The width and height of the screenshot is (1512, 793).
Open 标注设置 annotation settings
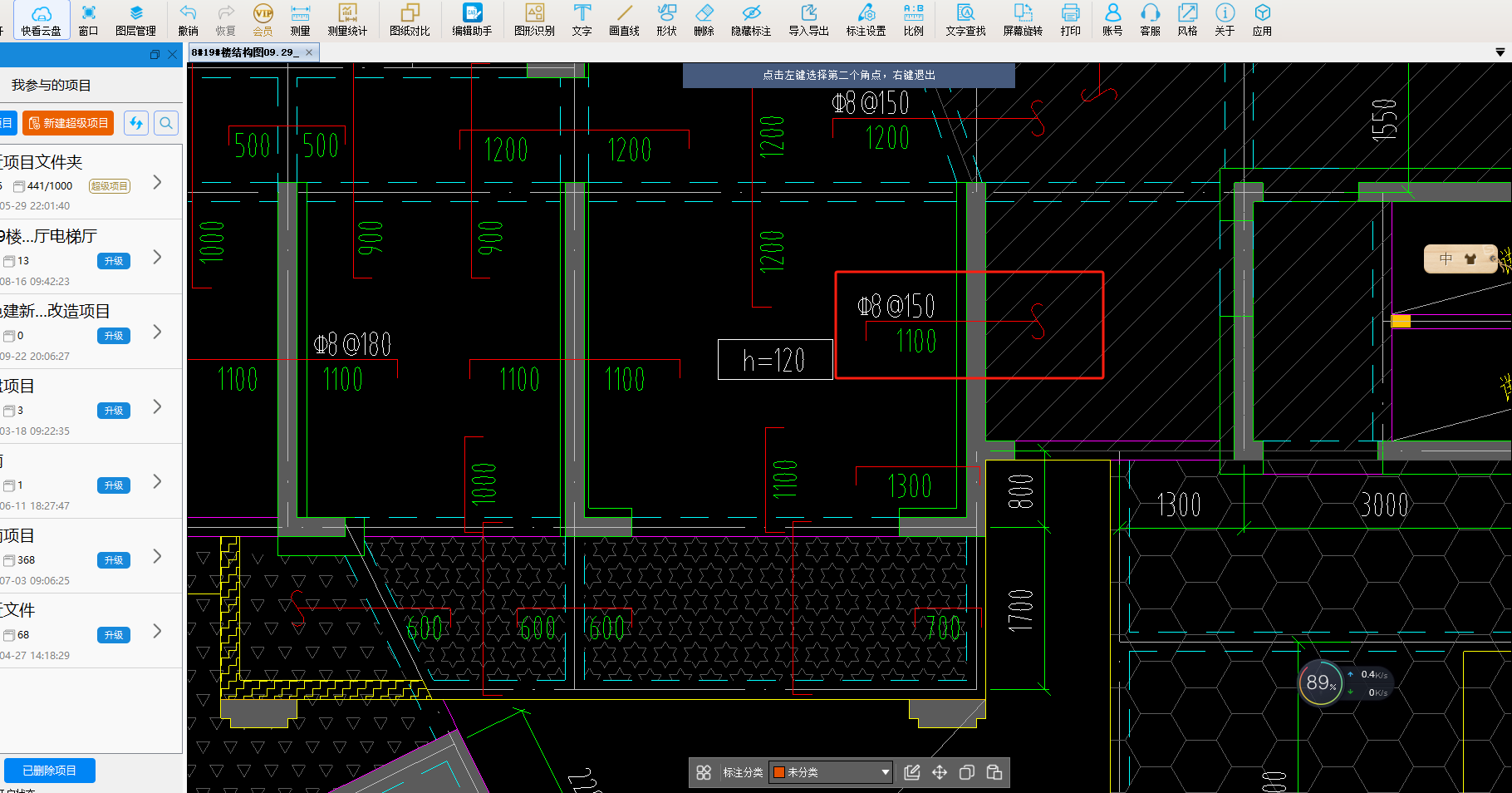click(866, 20)
